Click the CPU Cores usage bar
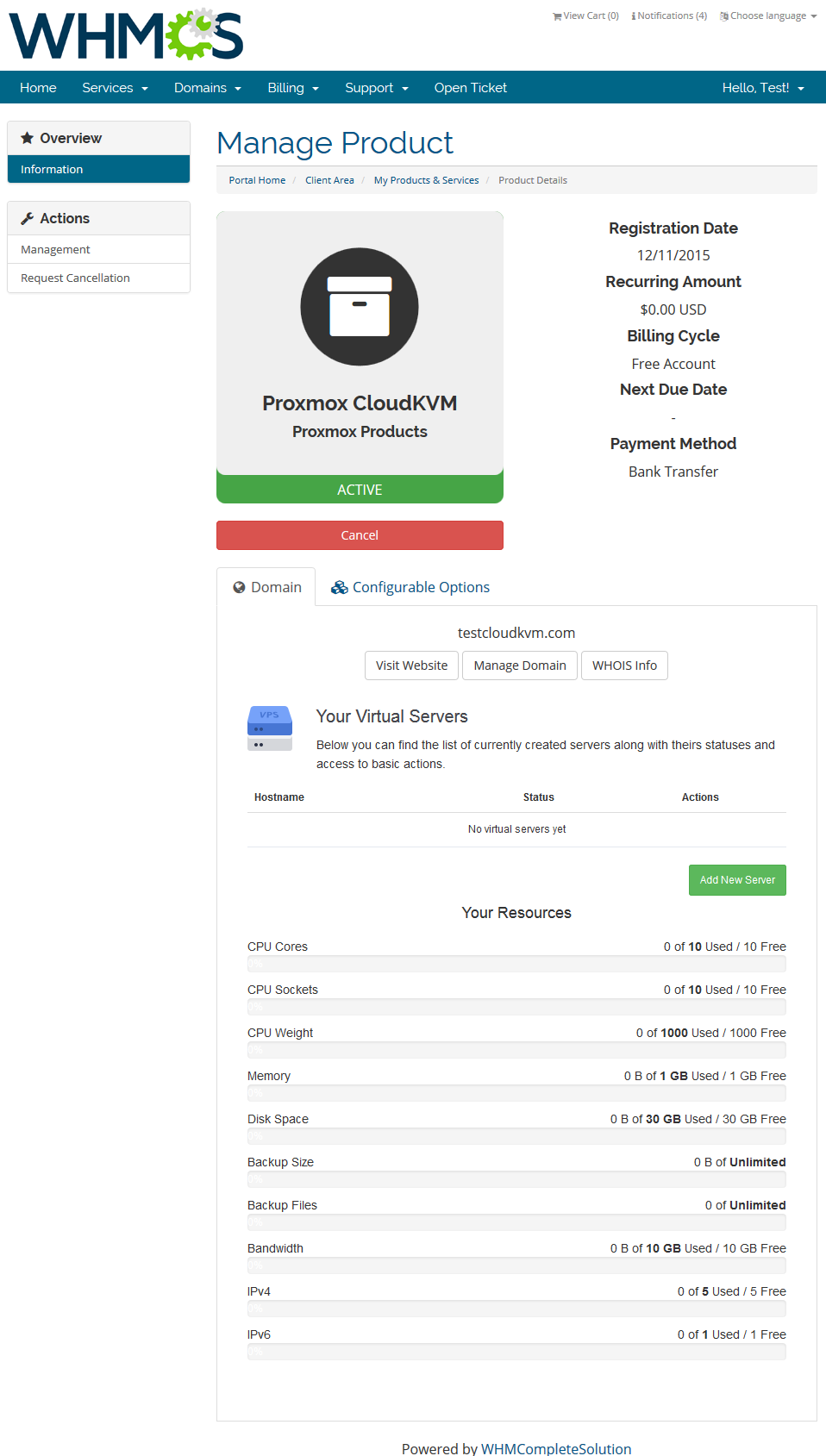Screen dimensions: 826x1456 click(x=516, y=964)
